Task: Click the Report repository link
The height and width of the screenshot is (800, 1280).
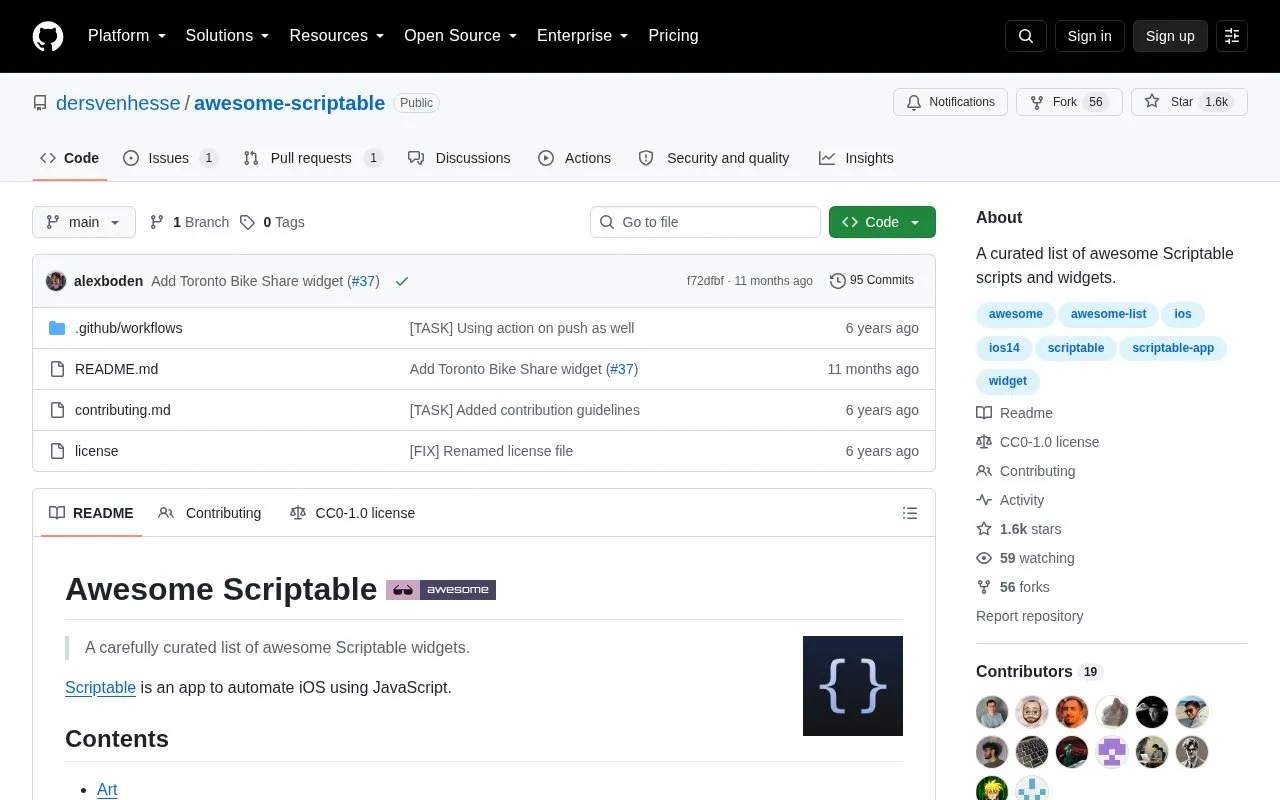Action: [1029, 616]
